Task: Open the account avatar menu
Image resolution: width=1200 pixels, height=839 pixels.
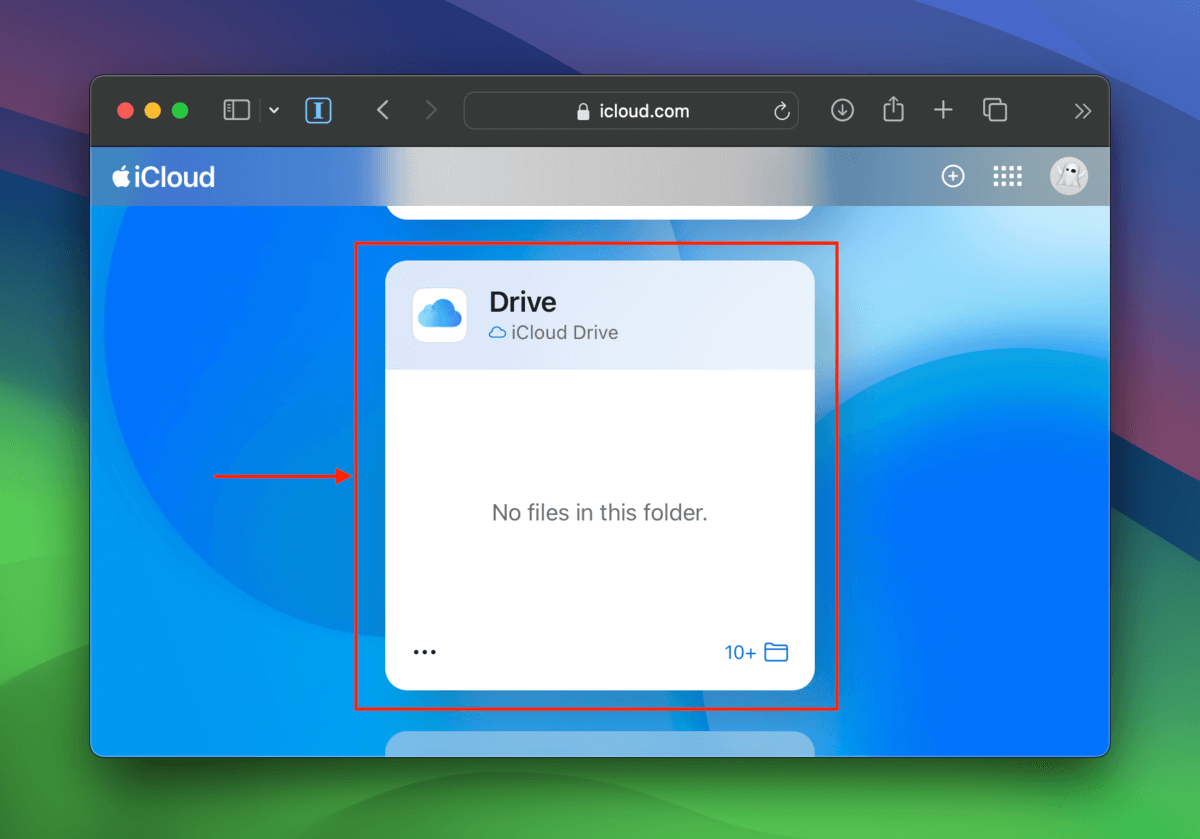Action: 1068,176
